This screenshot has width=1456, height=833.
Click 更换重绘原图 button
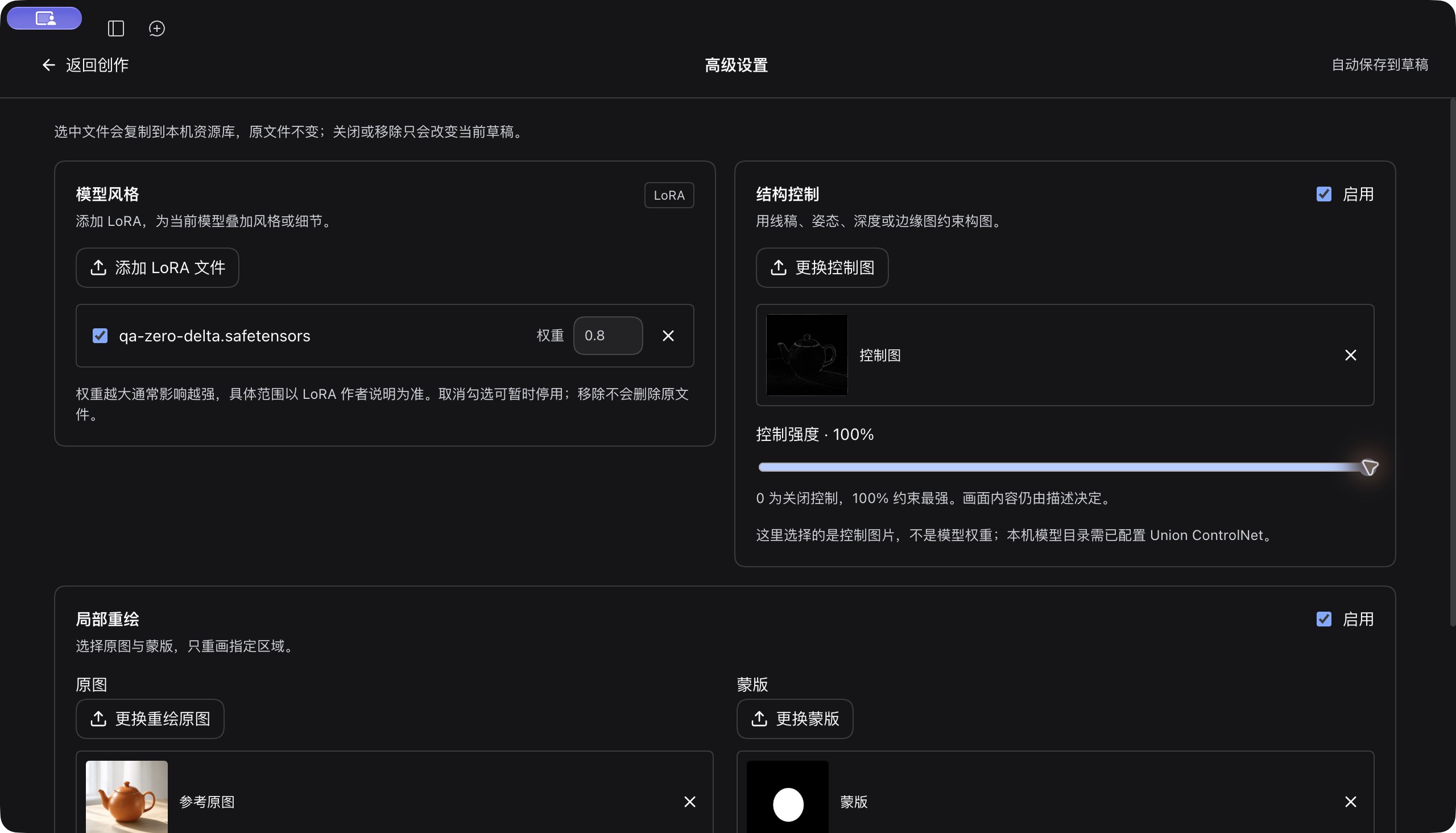pyautogui.click(x=150, y=719)
